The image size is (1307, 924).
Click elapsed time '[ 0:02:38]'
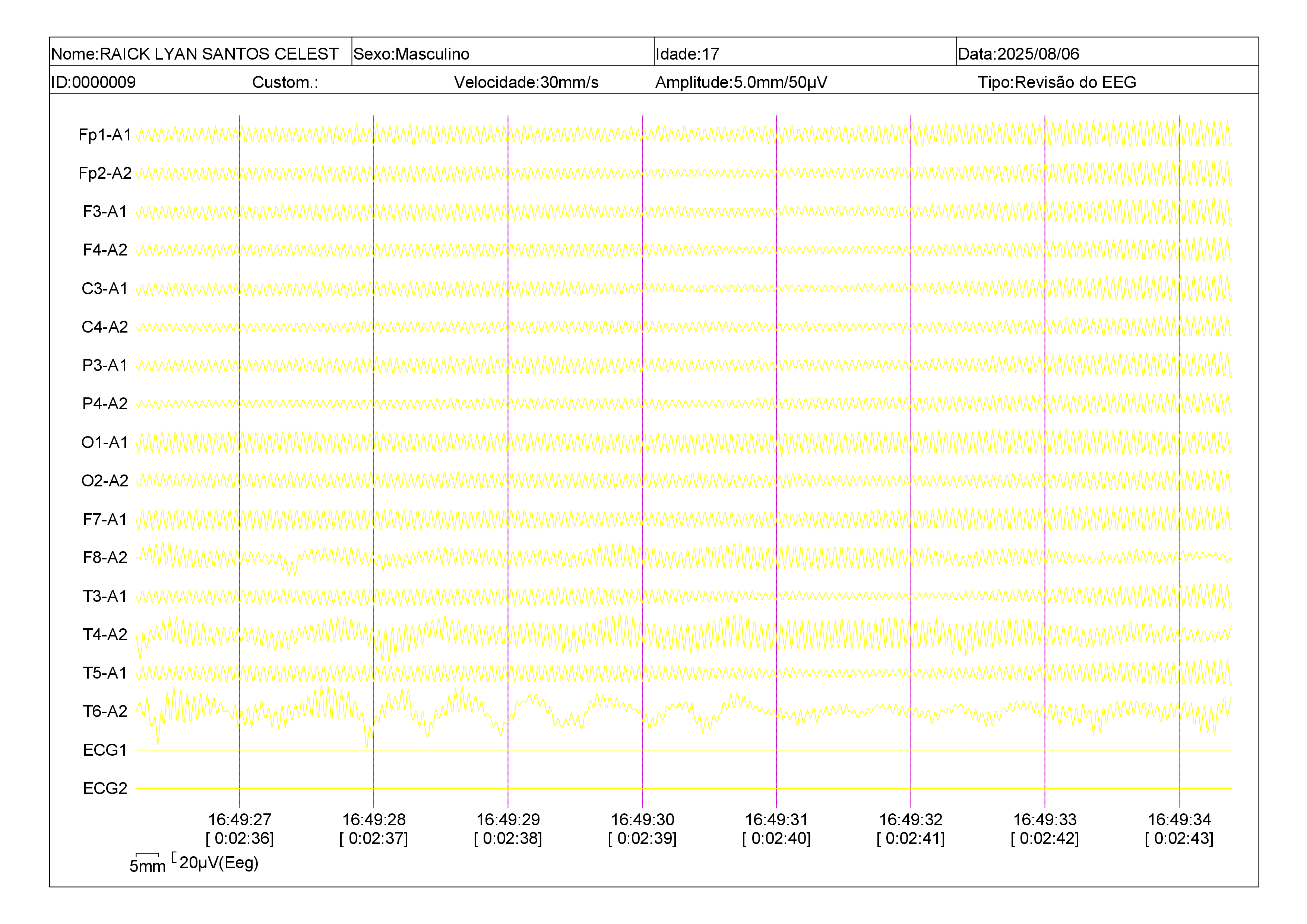[x=508, y=838]
